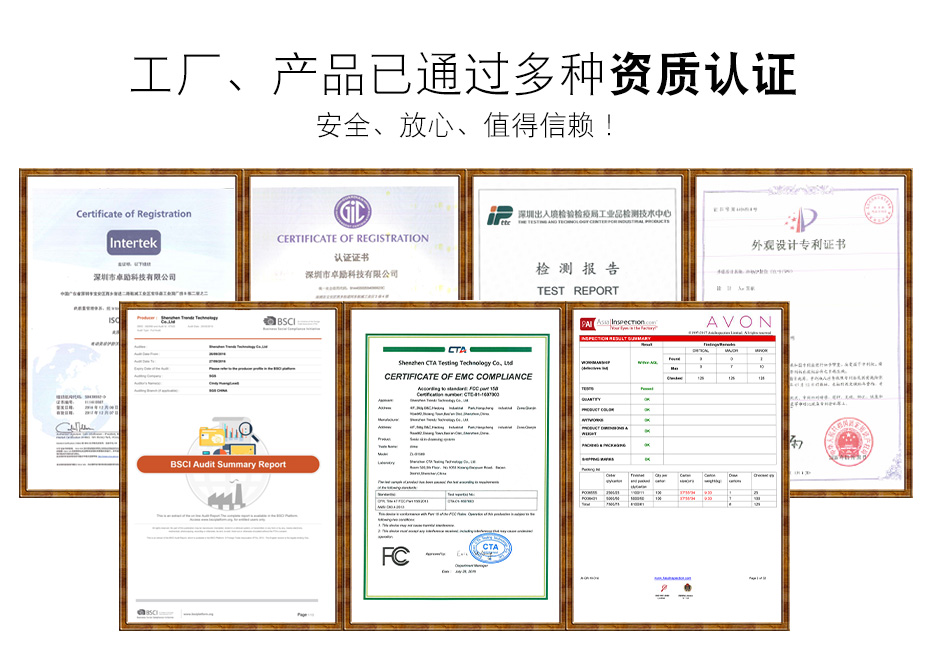This screenshot has height=653, width=930.
Task: Click the subtitle 安全、放心、值得信赖！
Action: click(x=465, y=125)
